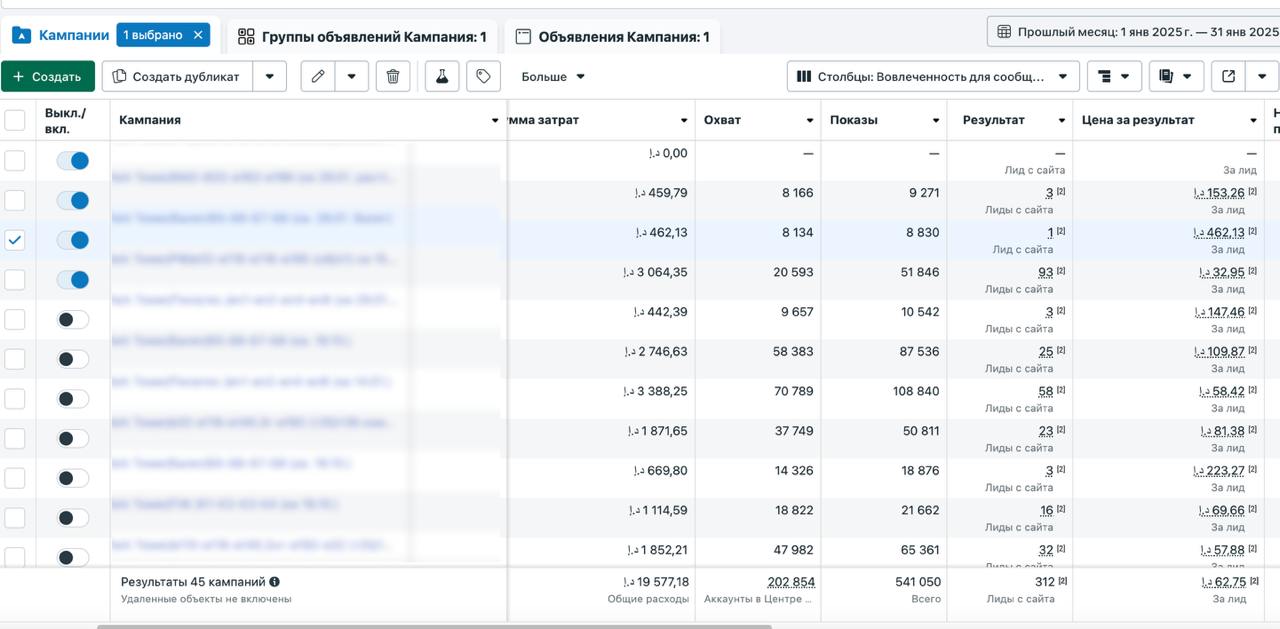Click the pencil edit icon
The height and width of the screenshot is (629, 1280).
tap(318, 76)
